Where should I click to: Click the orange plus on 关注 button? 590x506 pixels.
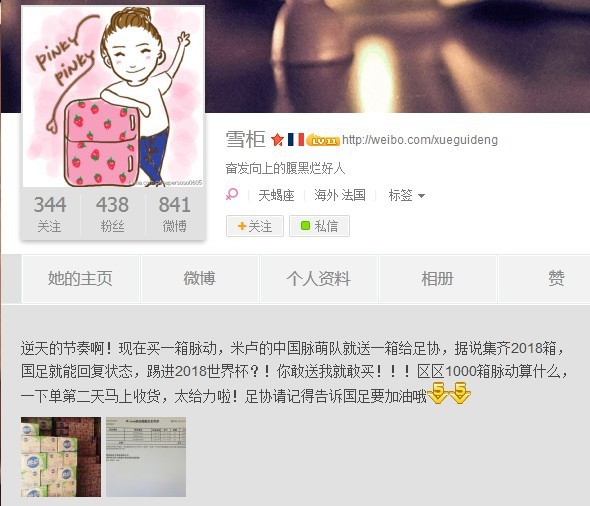[242, 226]
